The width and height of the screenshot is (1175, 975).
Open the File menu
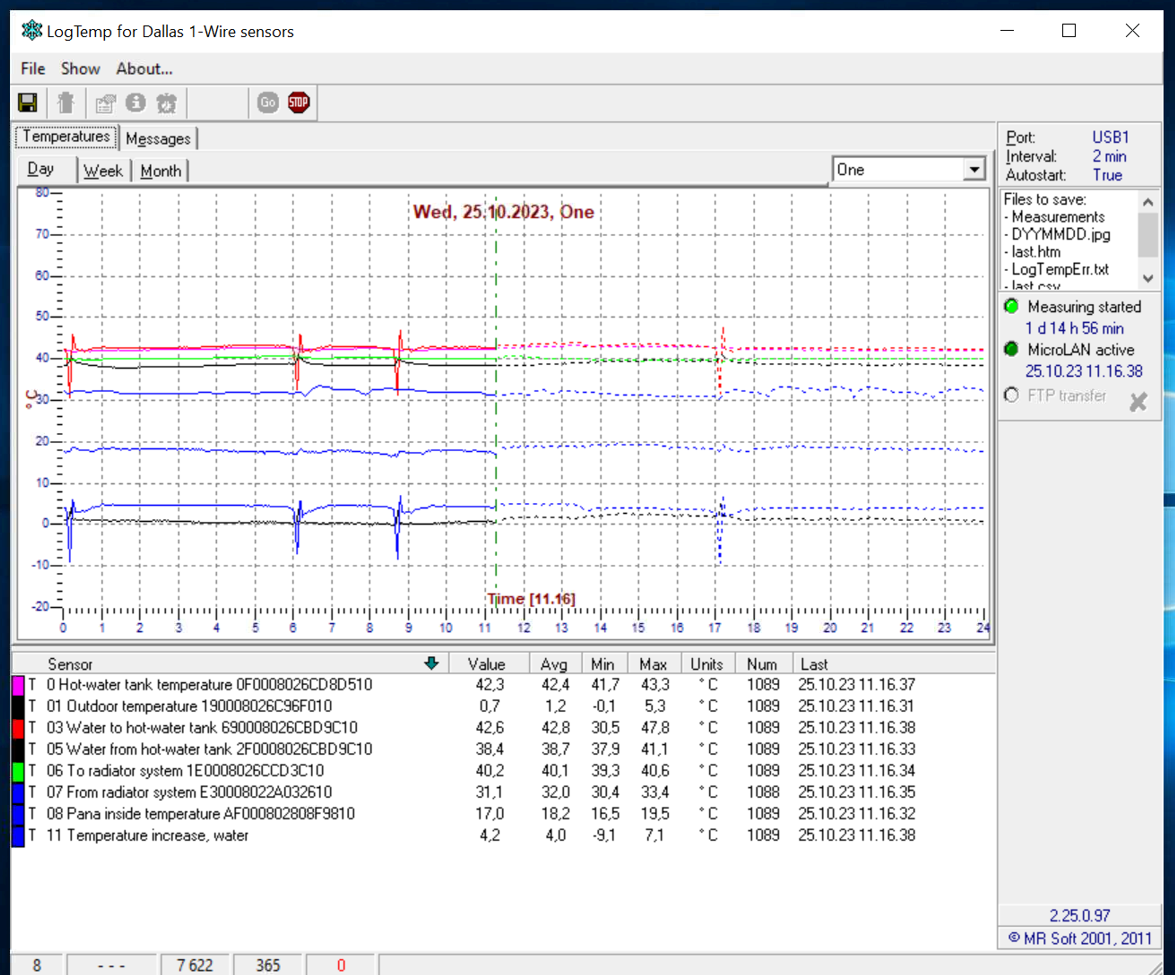[33, 69]
